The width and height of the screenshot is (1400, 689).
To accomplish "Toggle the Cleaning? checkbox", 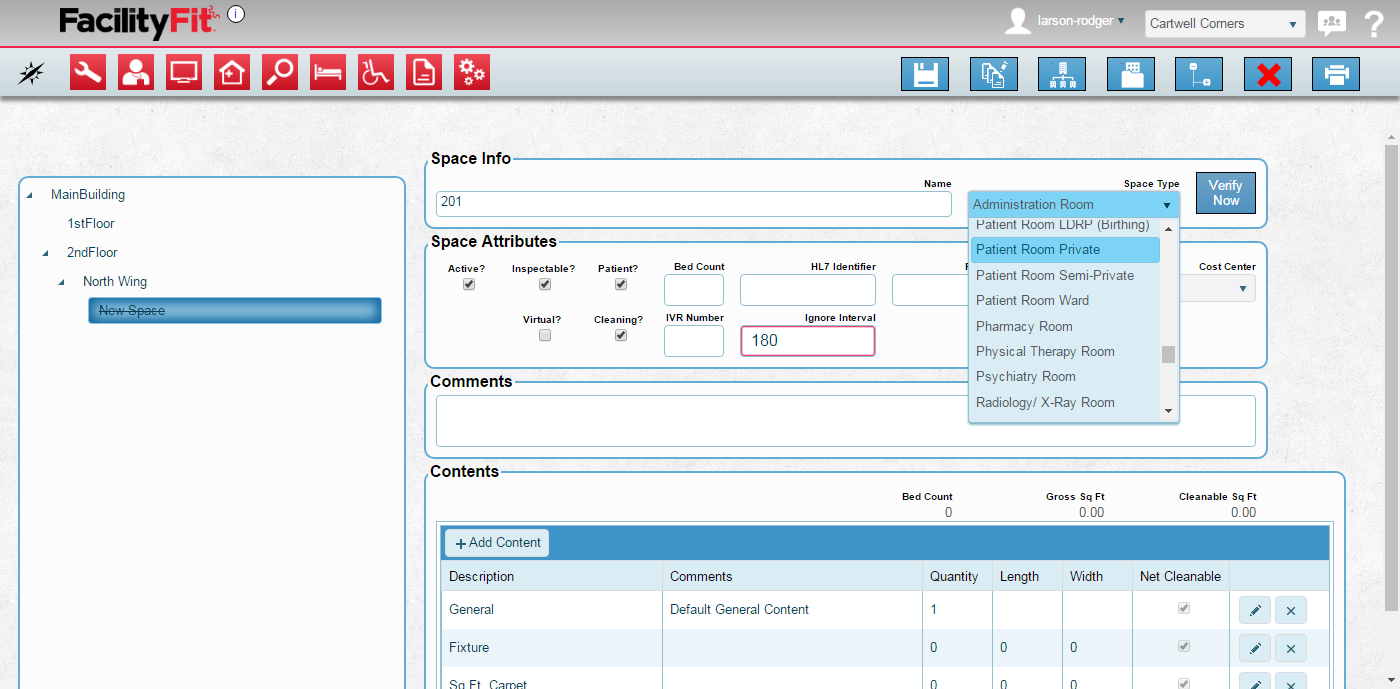I will click(621, 336).
